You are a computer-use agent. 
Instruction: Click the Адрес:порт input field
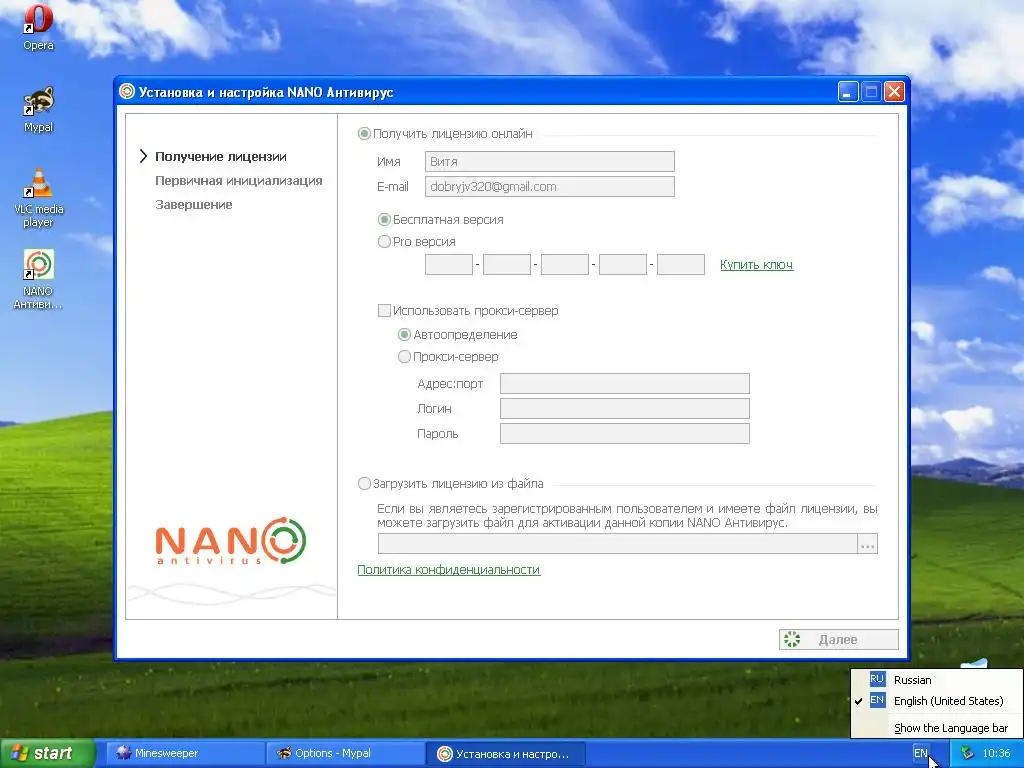624,383
